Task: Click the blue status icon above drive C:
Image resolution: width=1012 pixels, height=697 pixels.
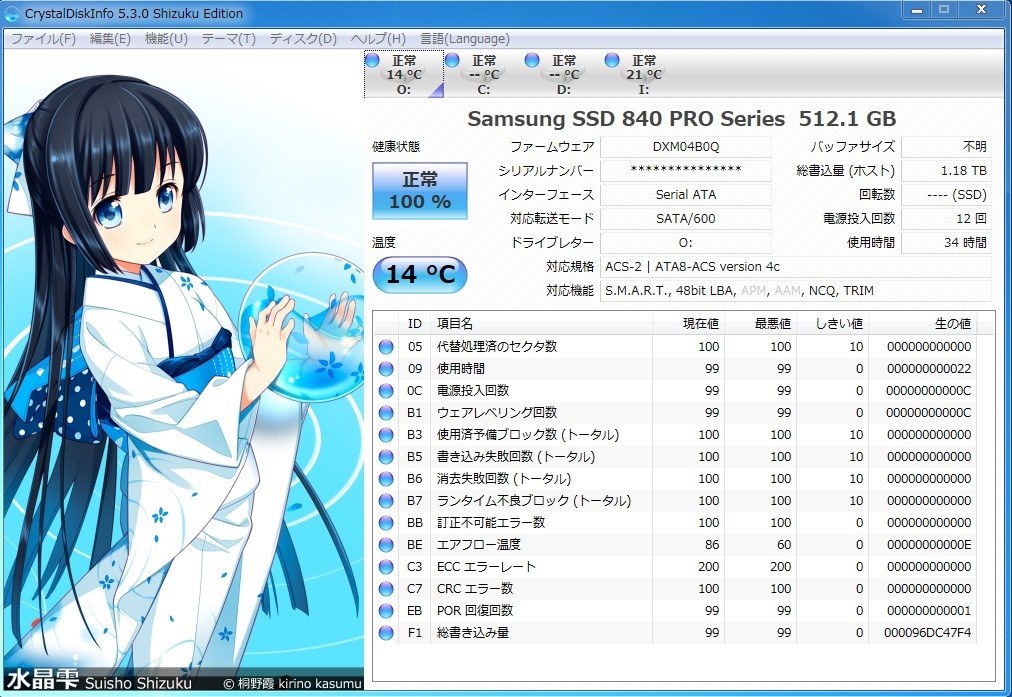Action: pyautogui.click(x=452, y=61)
